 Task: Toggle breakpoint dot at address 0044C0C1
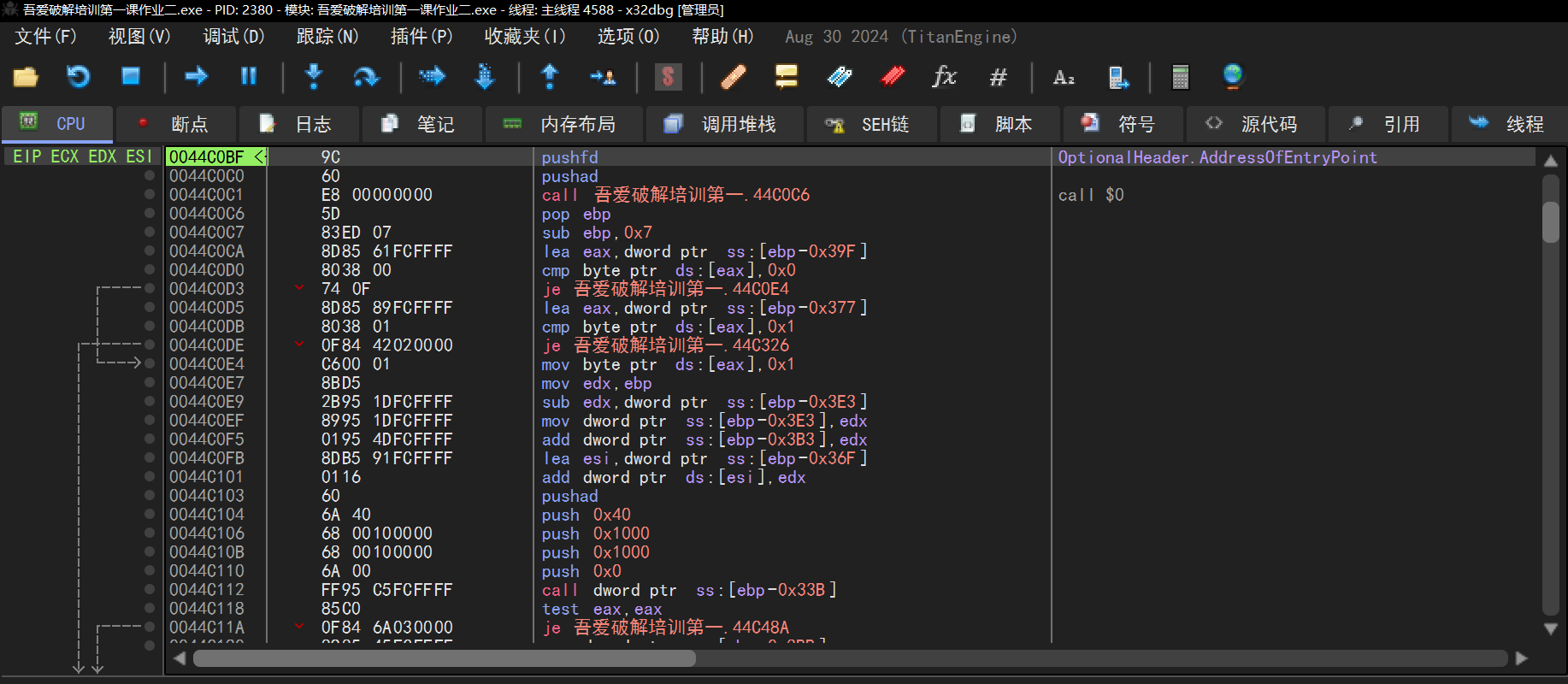[x=150, y=195]
